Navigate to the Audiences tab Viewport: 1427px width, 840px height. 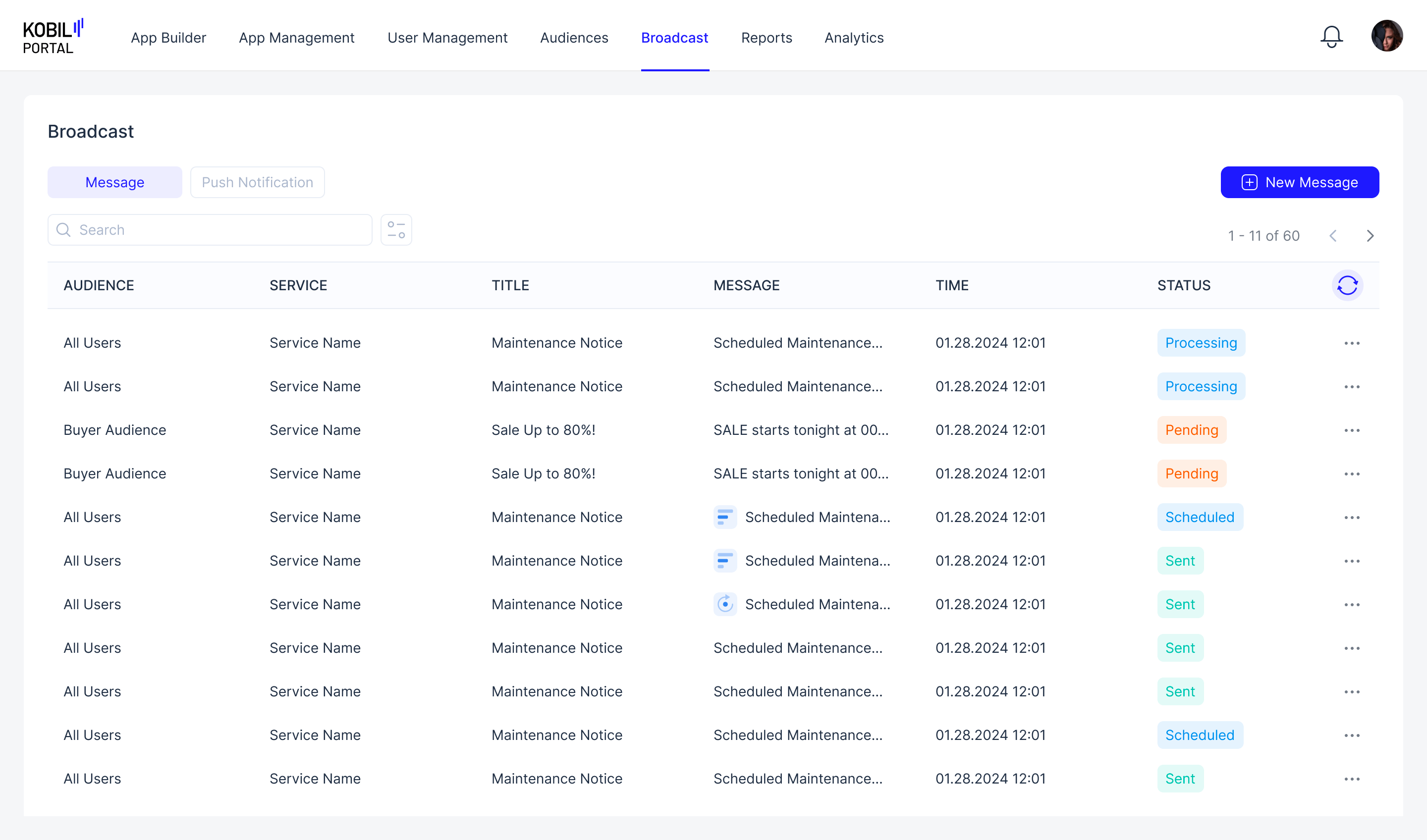pos(574,37)
